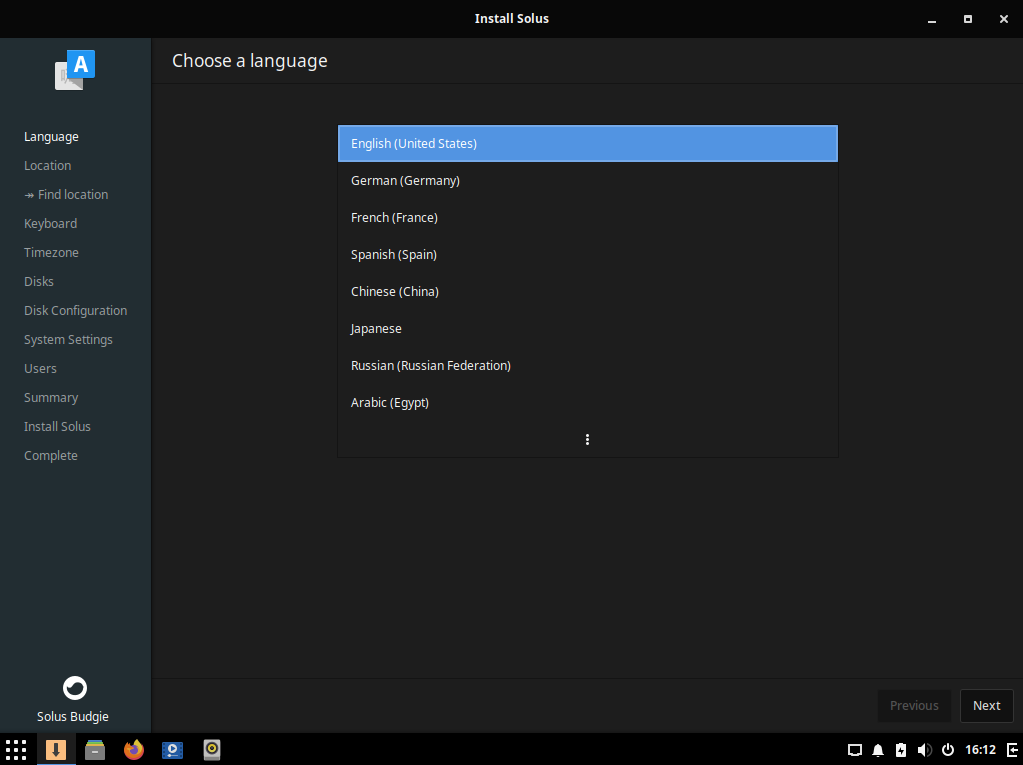1023x765 pixels.
Task: Open the Users step
Action: (40, 368)
